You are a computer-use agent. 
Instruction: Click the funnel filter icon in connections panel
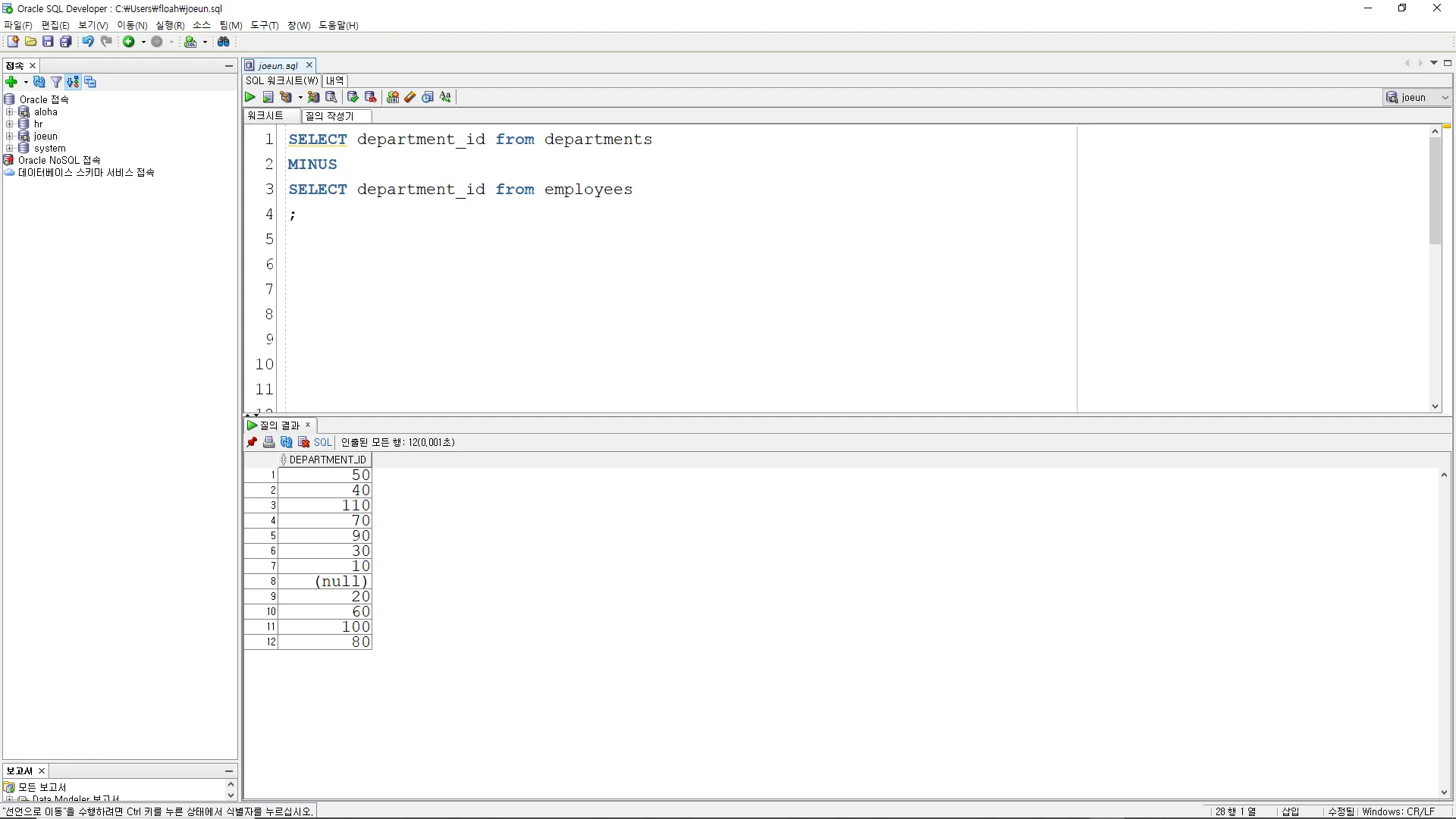(x=56, y=82)
